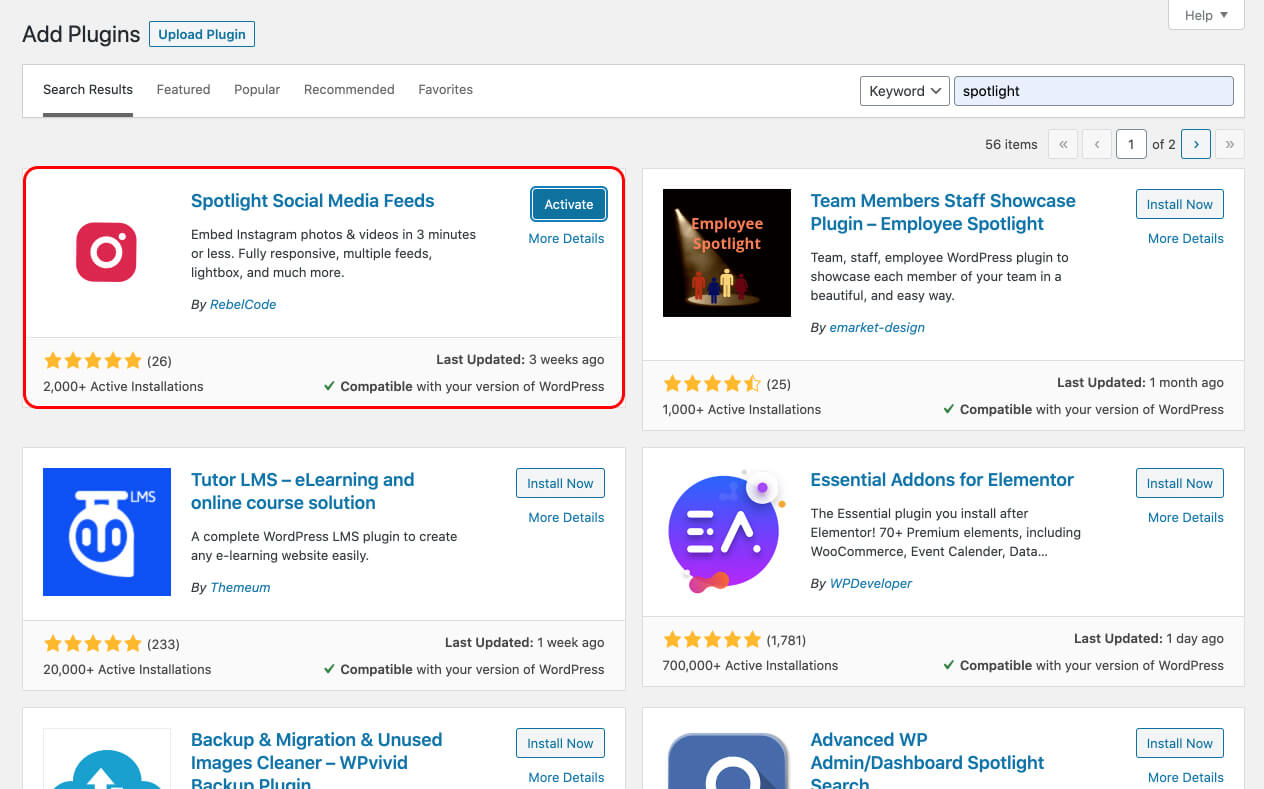1264x789 pixels.
Task: Click the Essential Addons for Elementor icon
Action: point(727,532)
